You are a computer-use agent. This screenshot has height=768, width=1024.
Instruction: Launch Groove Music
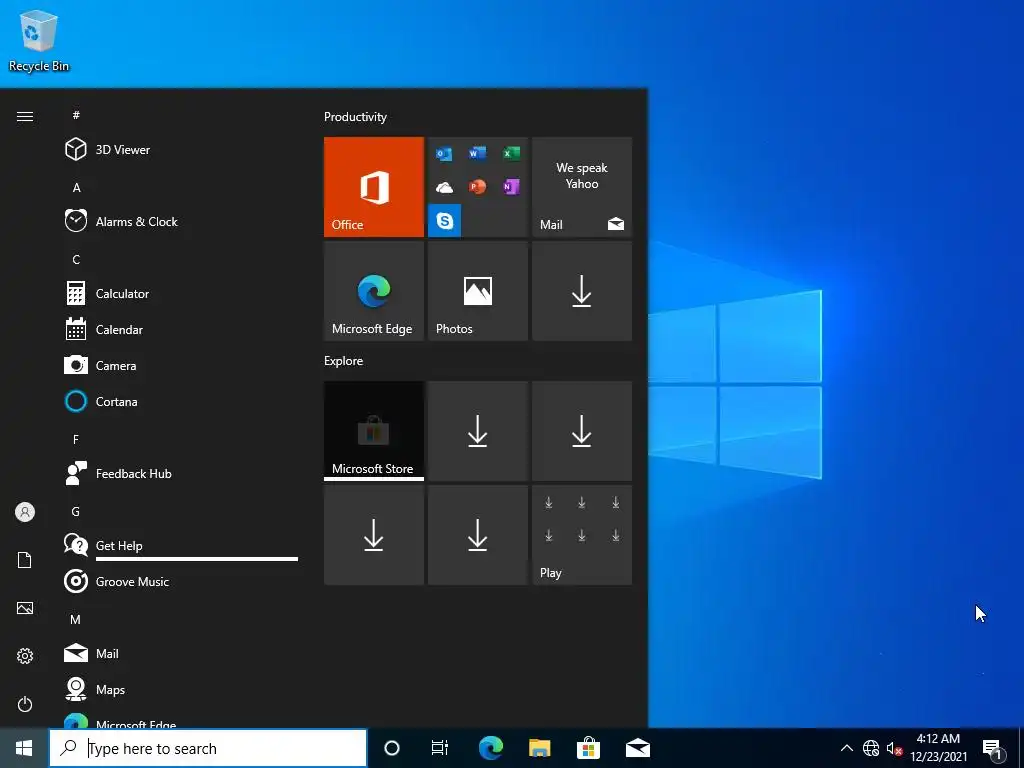click(181, 581)
